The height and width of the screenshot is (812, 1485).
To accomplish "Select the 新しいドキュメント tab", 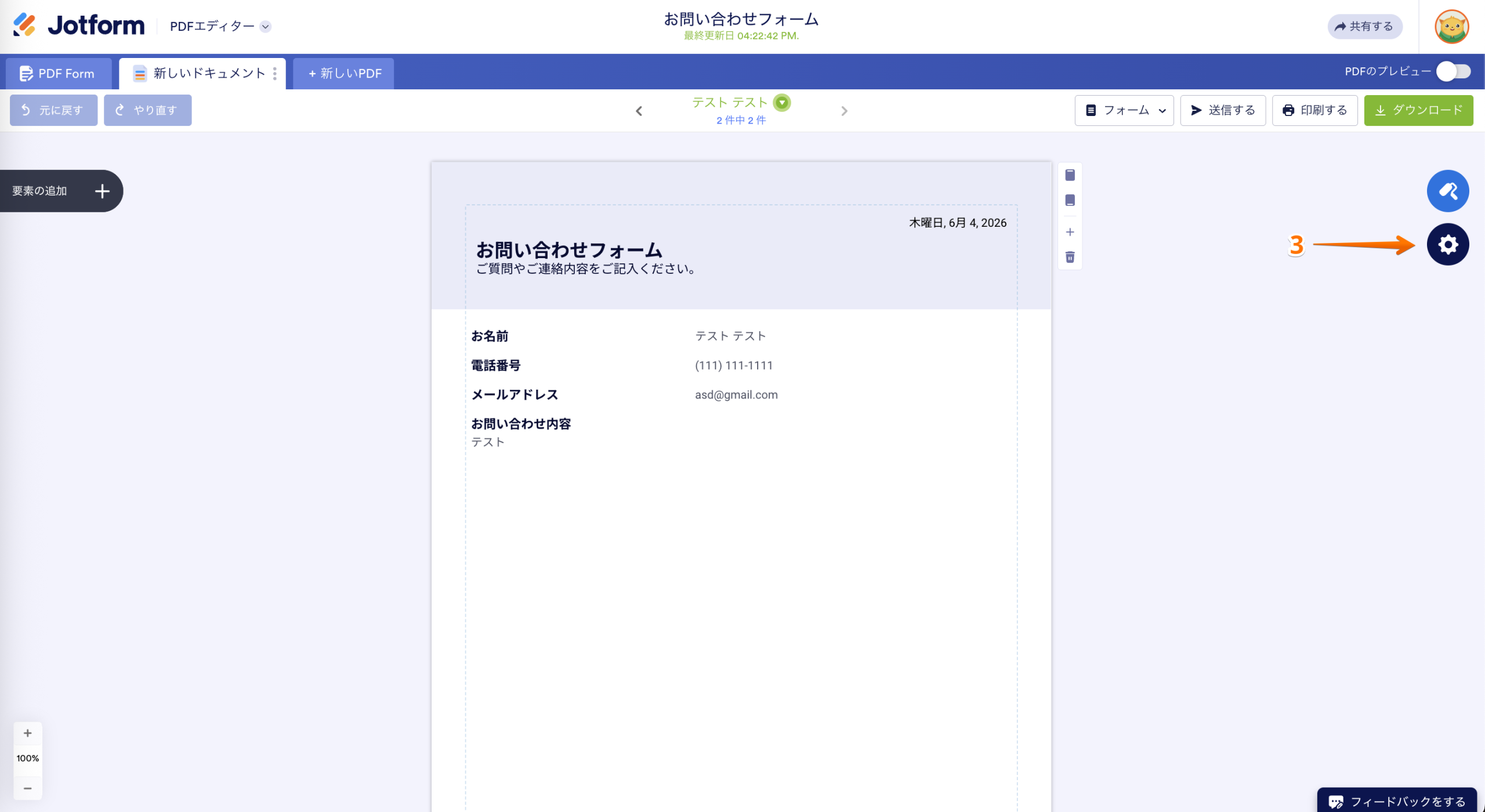I will pyautogui.click(x=201, y=74).
